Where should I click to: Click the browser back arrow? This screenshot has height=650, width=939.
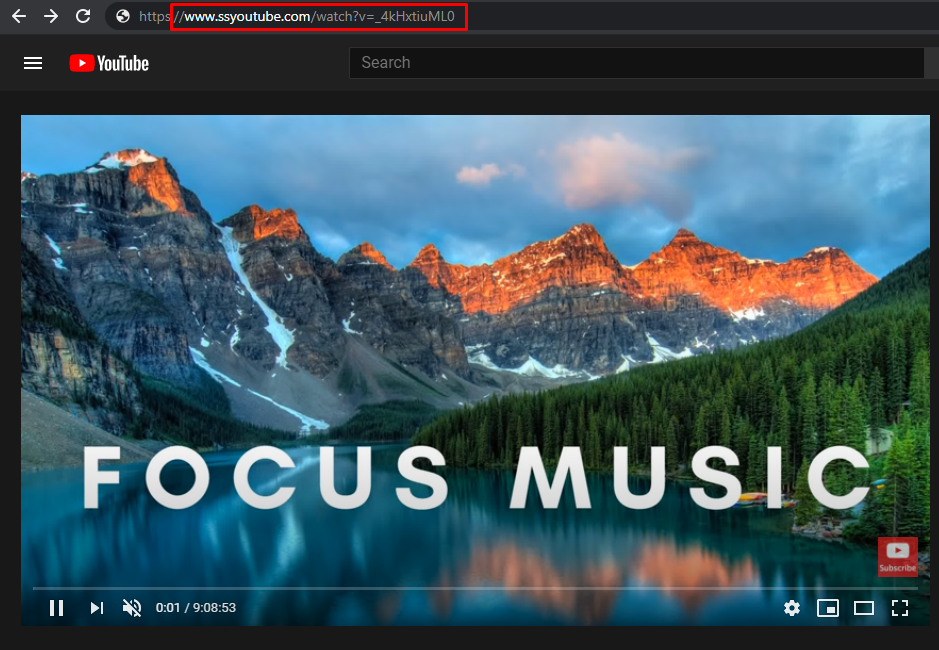pyautogui.click(x=19, y=16)
